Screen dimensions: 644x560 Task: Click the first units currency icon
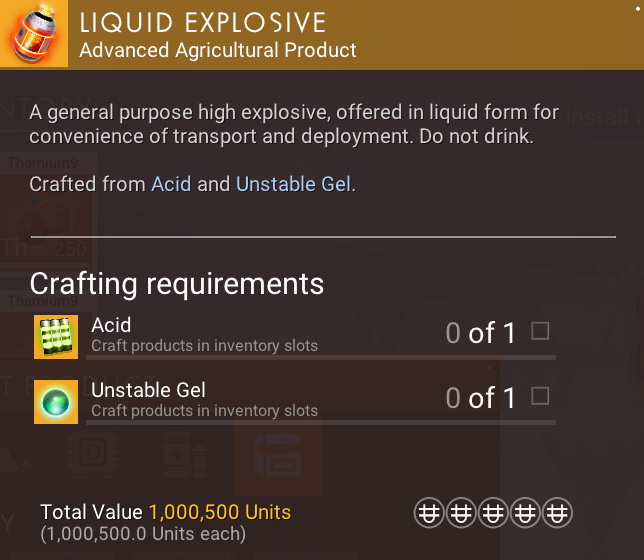pyautogui.click(x=428, y=514)
